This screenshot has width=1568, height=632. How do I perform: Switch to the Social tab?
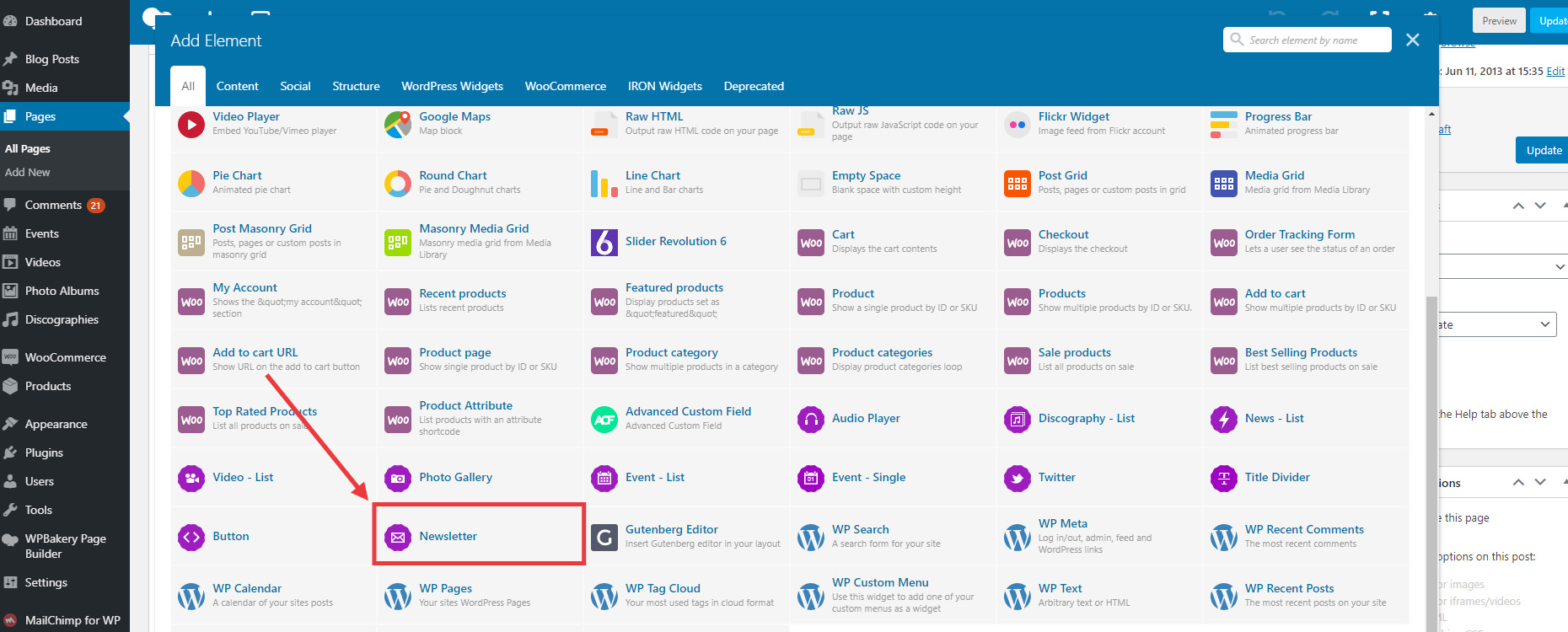[295, 86]
